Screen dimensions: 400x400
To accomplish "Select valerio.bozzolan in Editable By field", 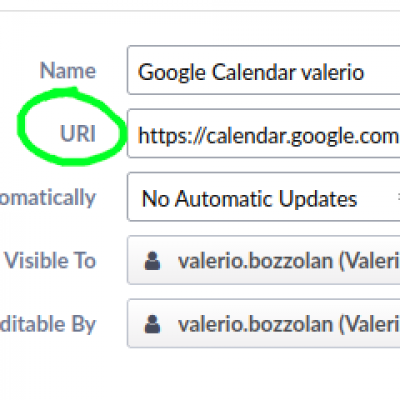I will point(255,324).
